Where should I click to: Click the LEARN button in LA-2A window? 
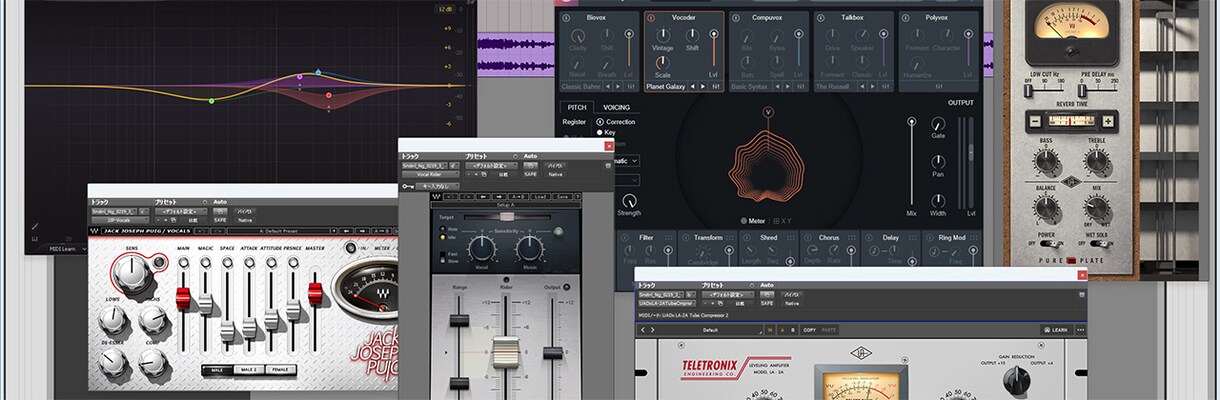pyautogui.click(x=1056, y=329)
